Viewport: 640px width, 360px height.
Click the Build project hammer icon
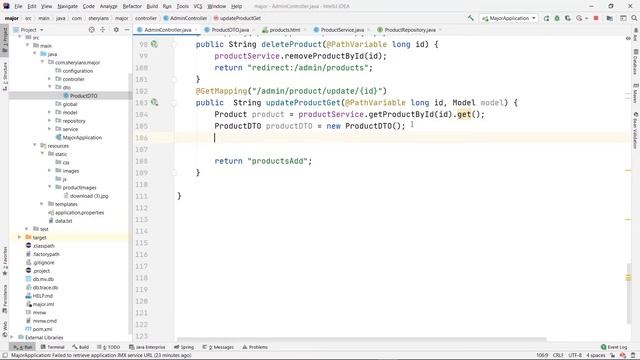(471, 18)
